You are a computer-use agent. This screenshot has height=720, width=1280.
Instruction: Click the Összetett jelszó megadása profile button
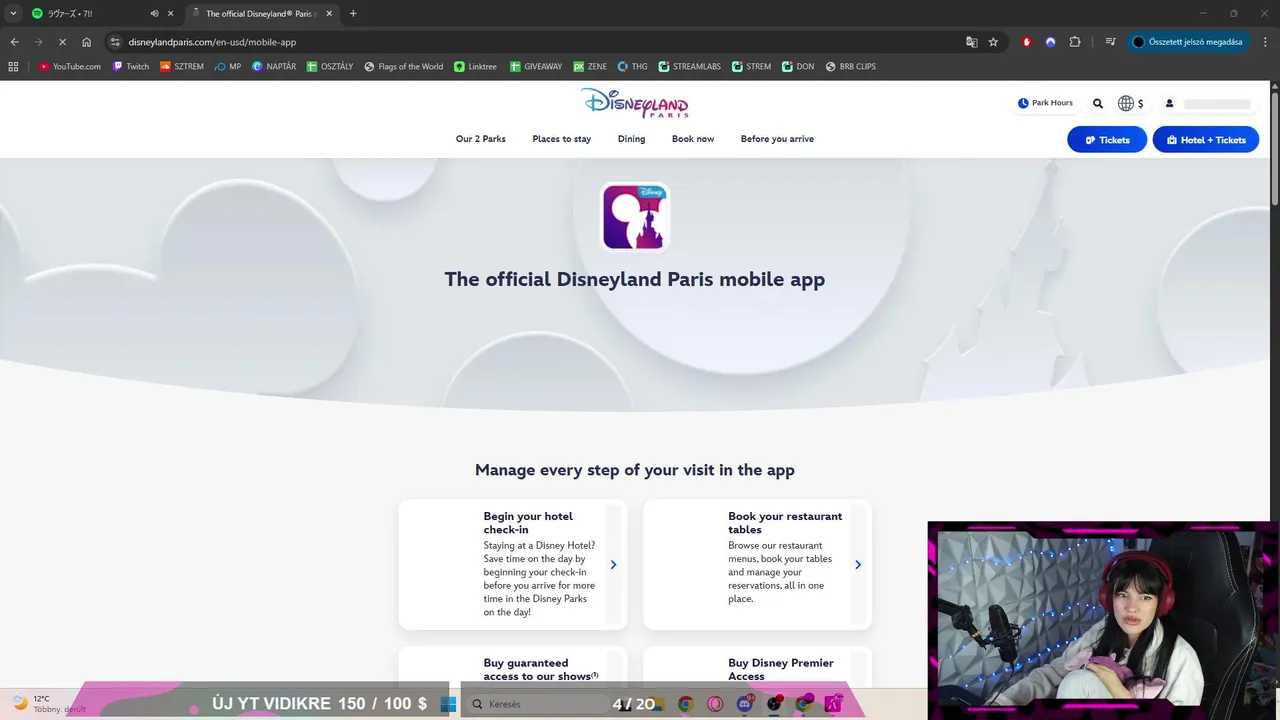click(x=1188, y=42)
